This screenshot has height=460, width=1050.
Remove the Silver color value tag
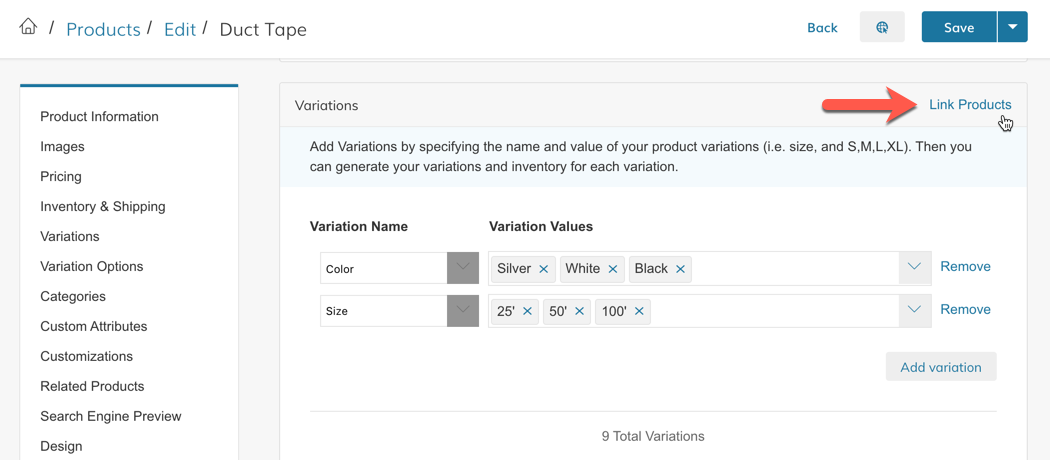544,269
